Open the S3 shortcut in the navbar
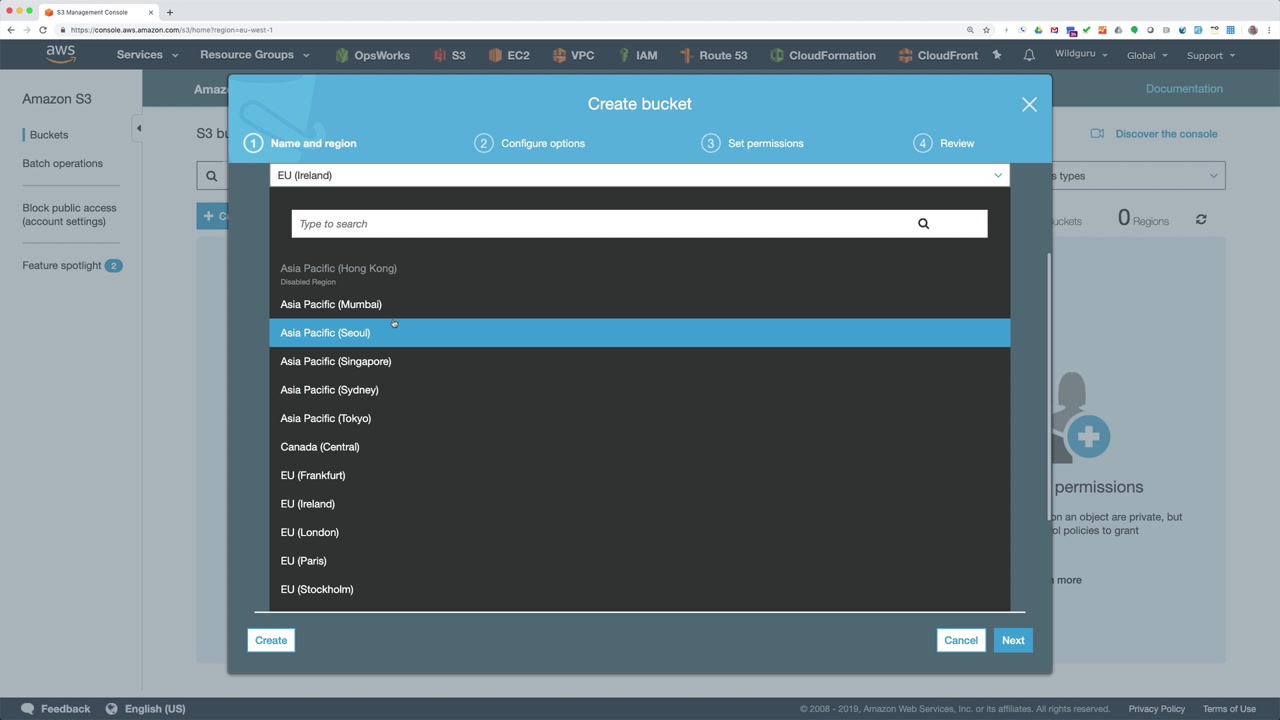The height and width of the screenshot is (720, 1280). (x=449, y=55)
